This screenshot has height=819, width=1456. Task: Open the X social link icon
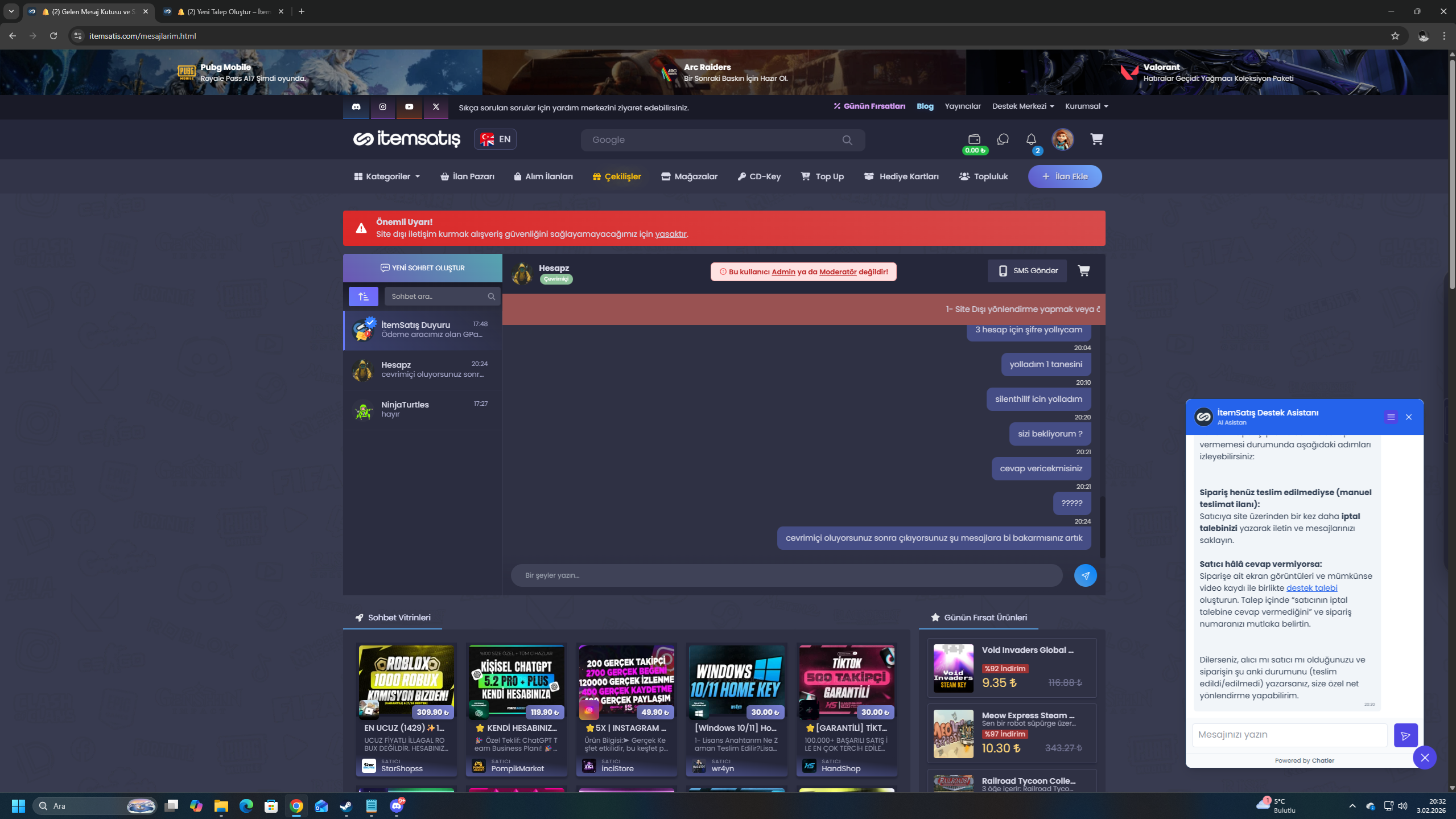pos(436,107)
